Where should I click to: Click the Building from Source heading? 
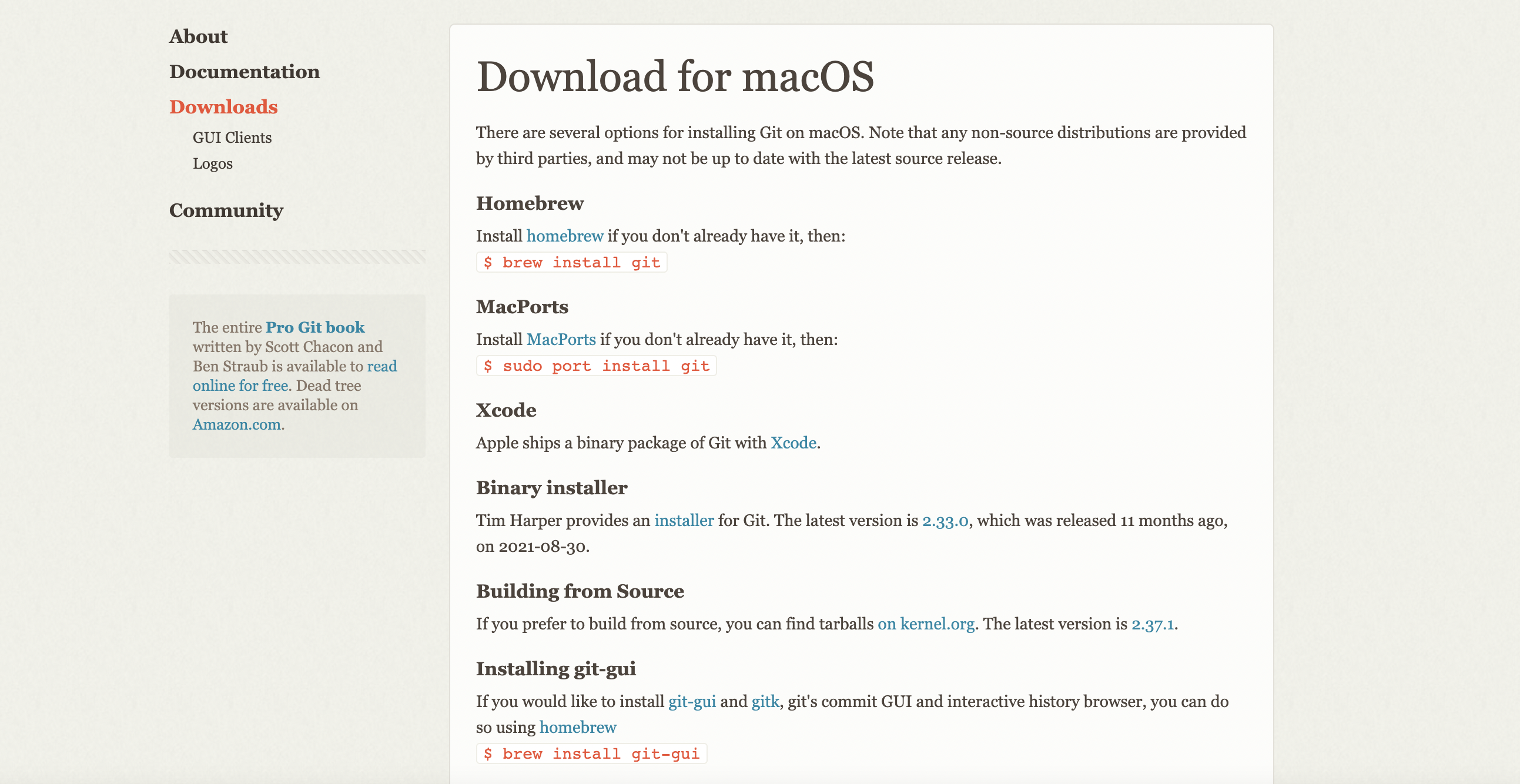point(580,591)
